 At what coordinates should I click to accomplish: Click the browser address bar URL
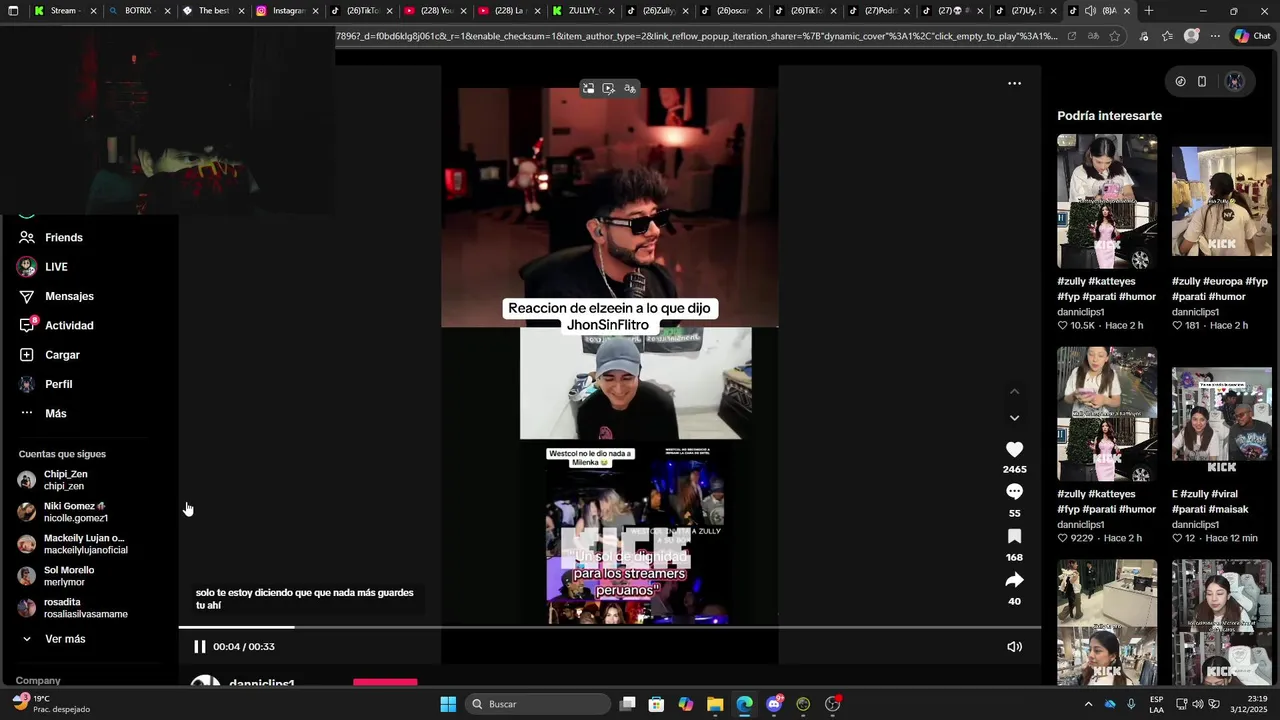(x=697, y=36)
